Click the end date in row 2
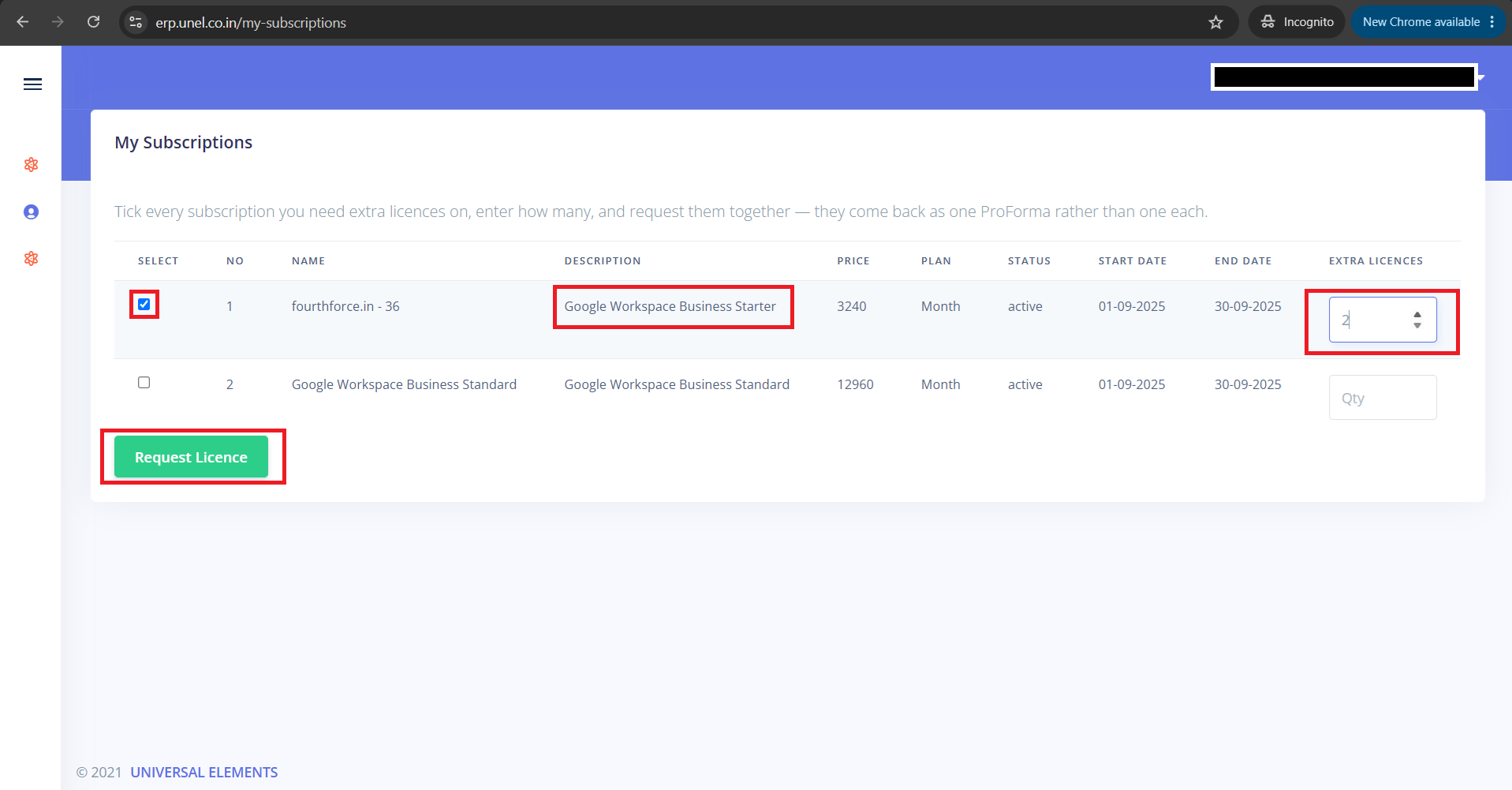 1248,384
